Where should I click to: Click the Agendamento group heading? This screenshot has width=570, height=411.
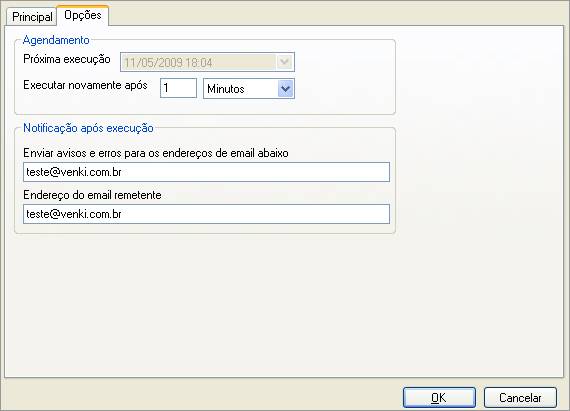coord(56,40)
